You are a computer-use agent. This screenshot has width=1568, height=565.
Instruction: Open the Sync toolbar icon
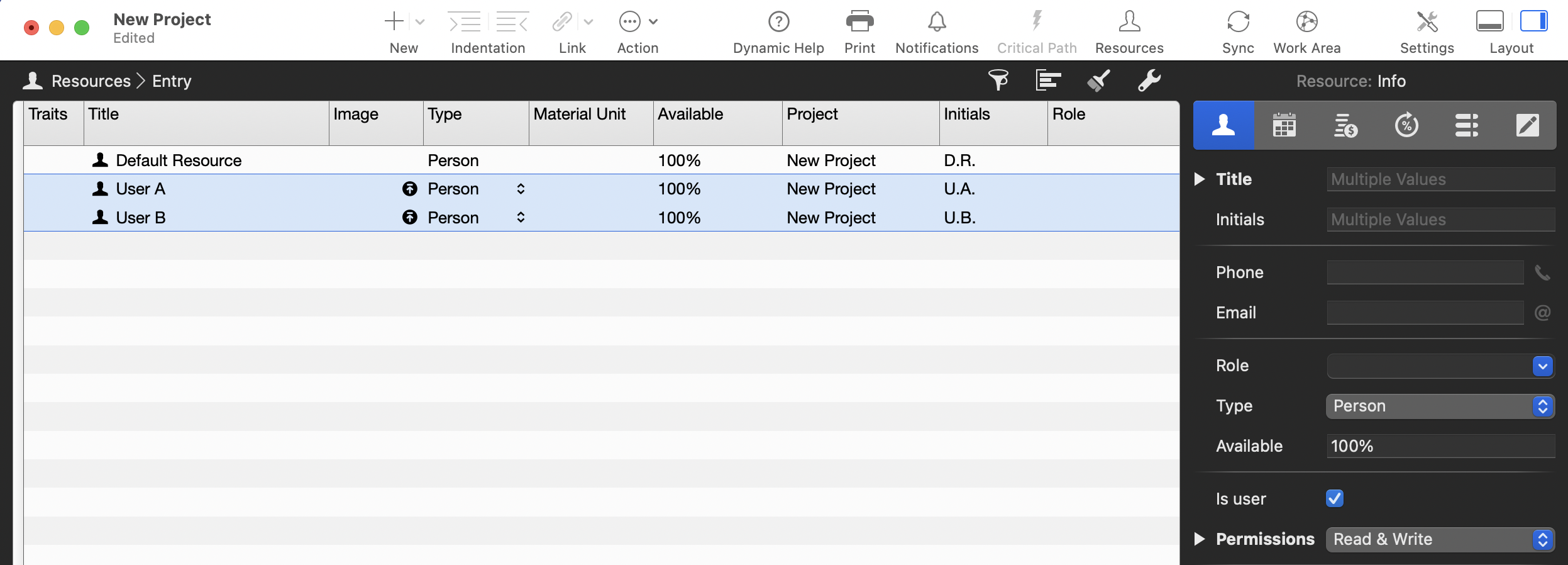click(x=1237, y=22)
